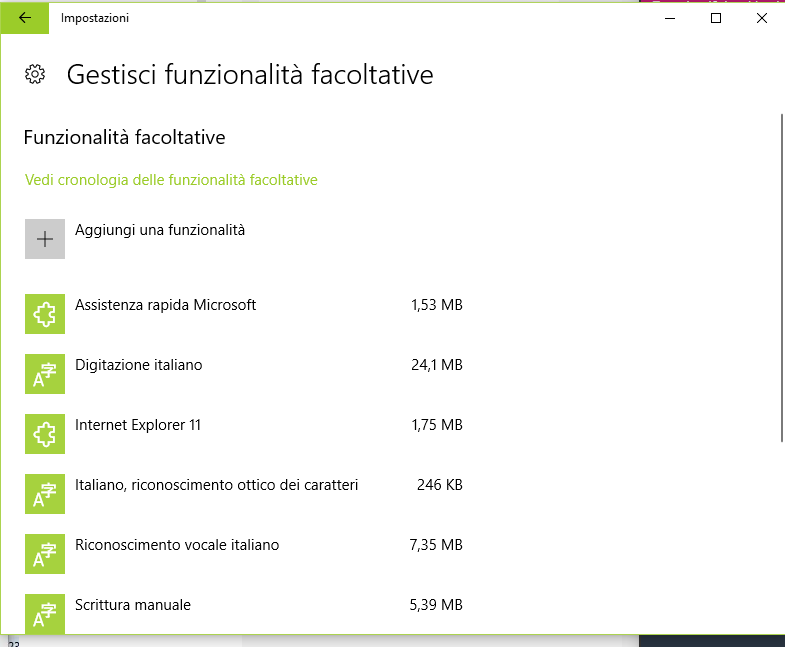Select Internet Explorer 11 entry
This screenshot has width=785, height=647.
coord(138,425)
